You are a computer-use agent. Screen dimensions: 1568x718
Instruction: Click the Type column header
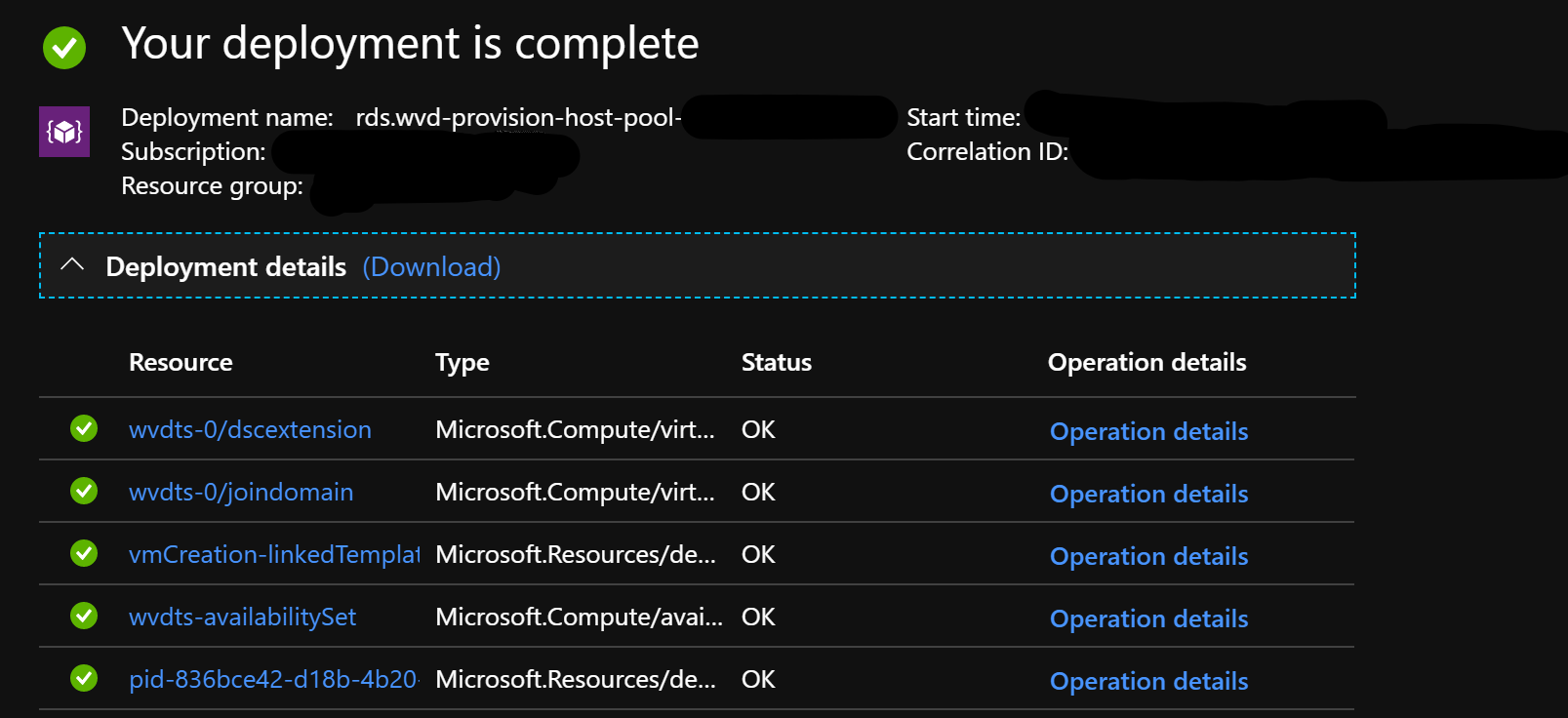[x=462, y=363]
